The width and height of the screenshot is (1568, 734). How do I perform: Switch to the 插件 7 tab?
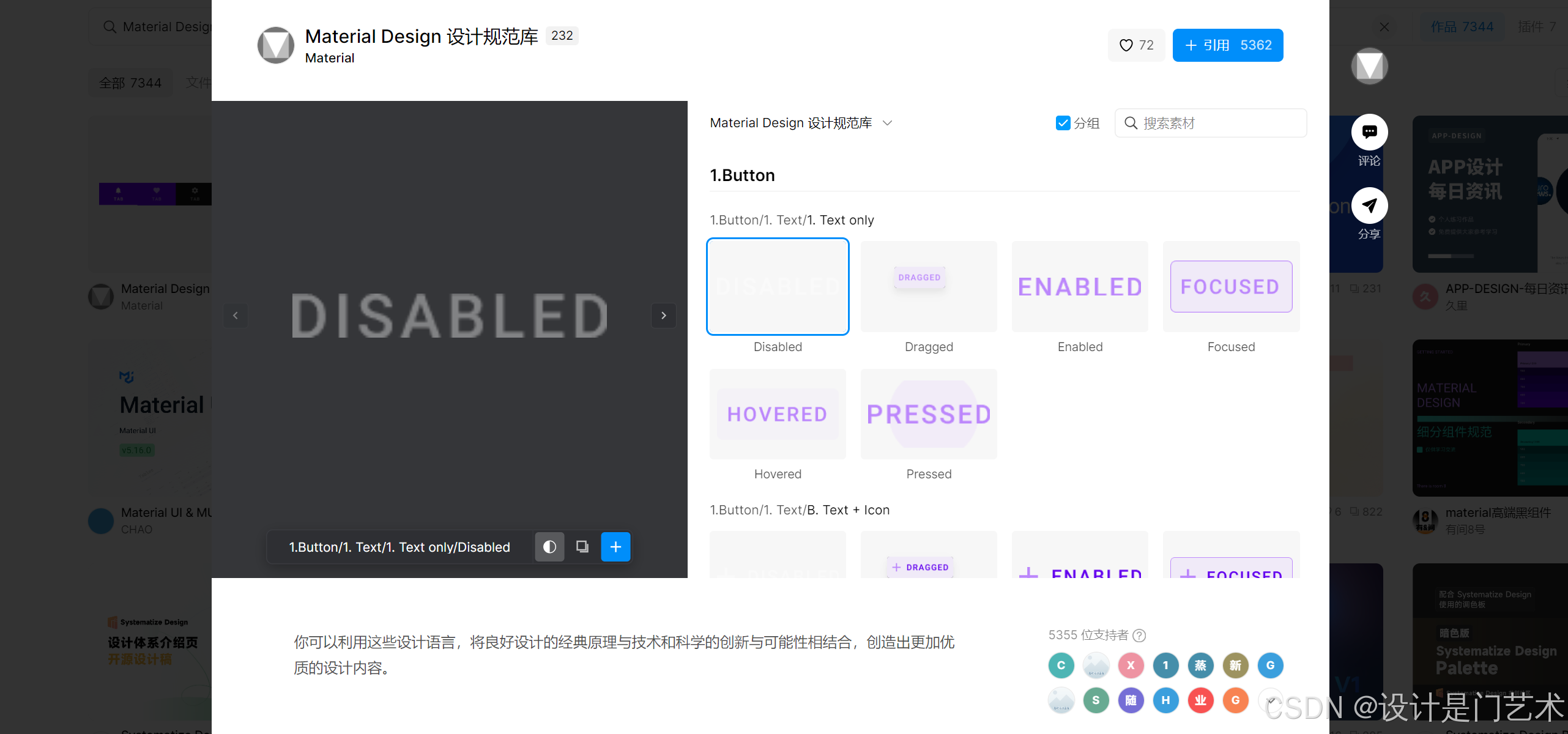pos(1537,27)
